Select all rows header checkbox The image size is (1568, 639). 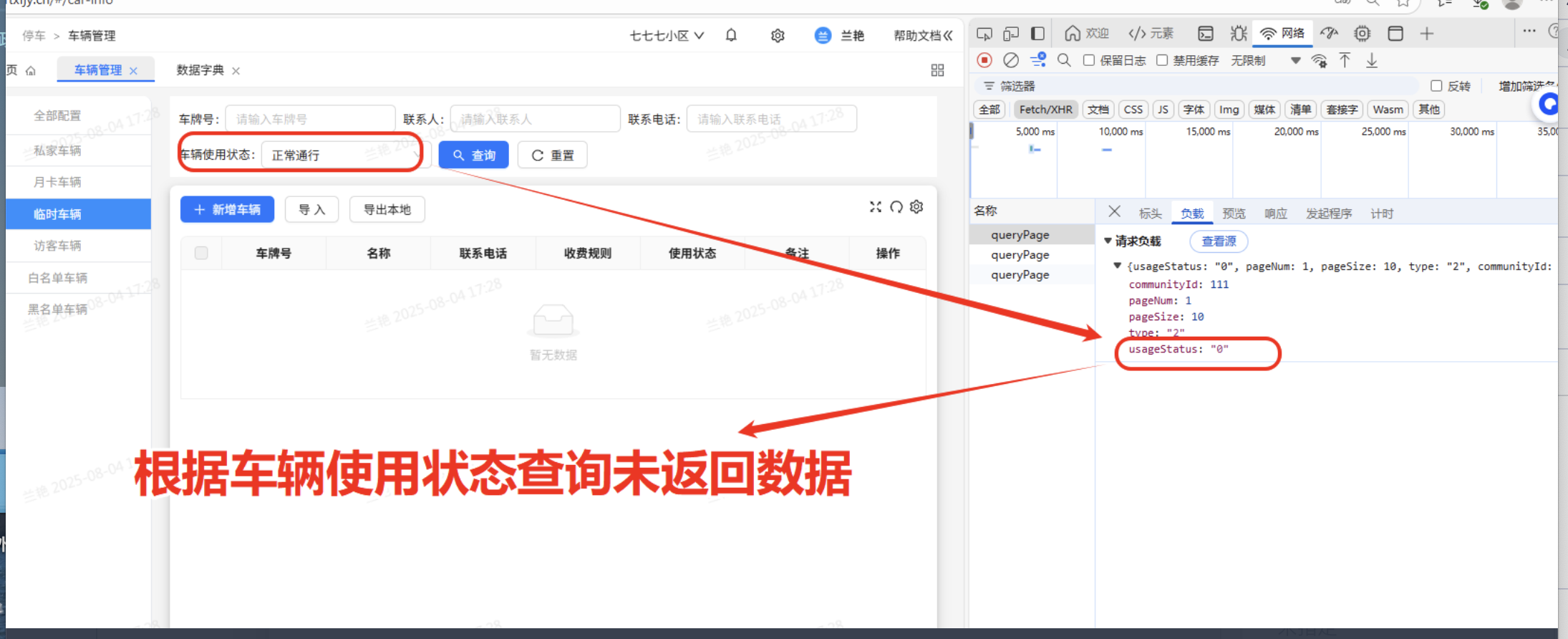[x=201, y=253]
